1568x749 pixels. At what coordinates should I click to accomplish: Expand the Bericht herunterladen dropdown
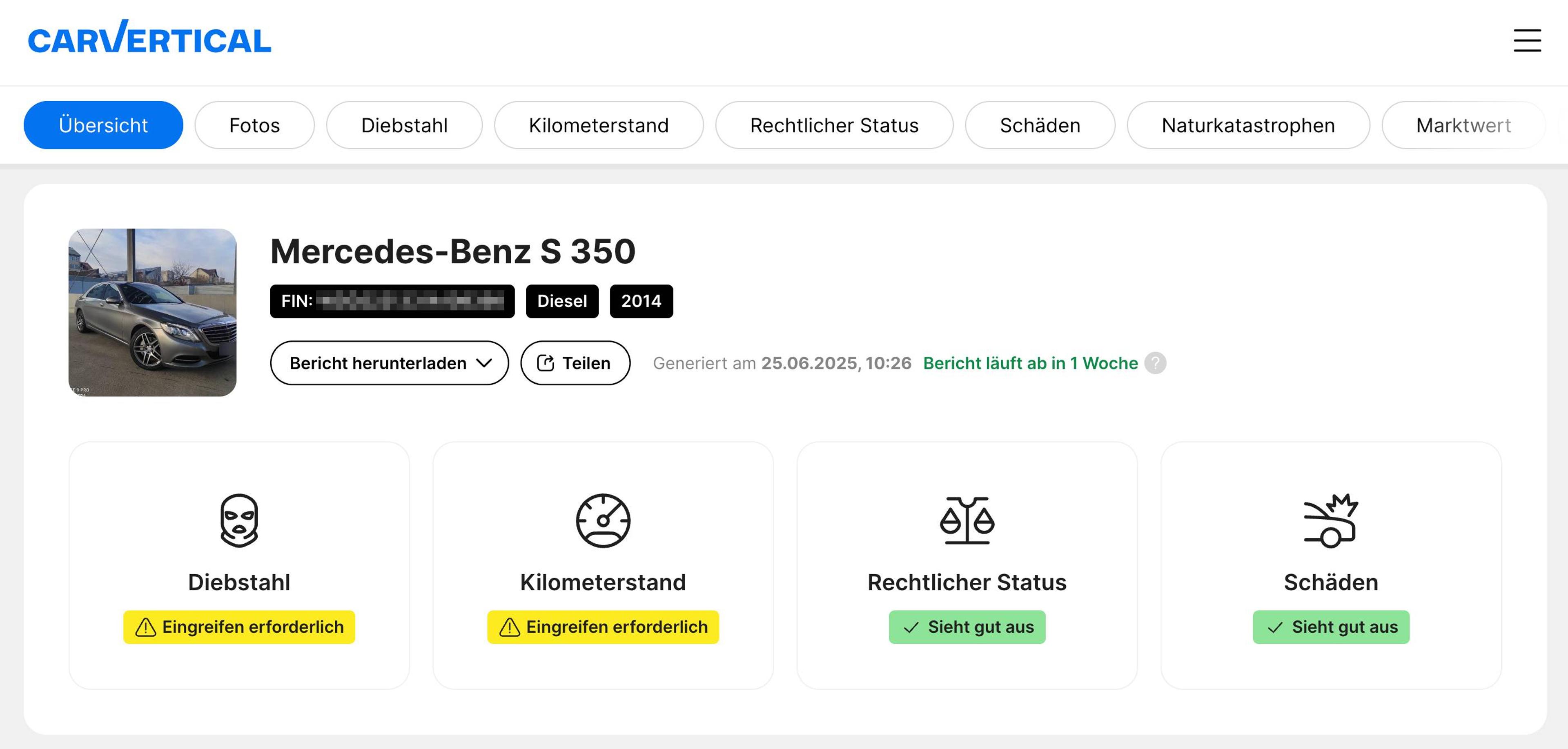389,362
